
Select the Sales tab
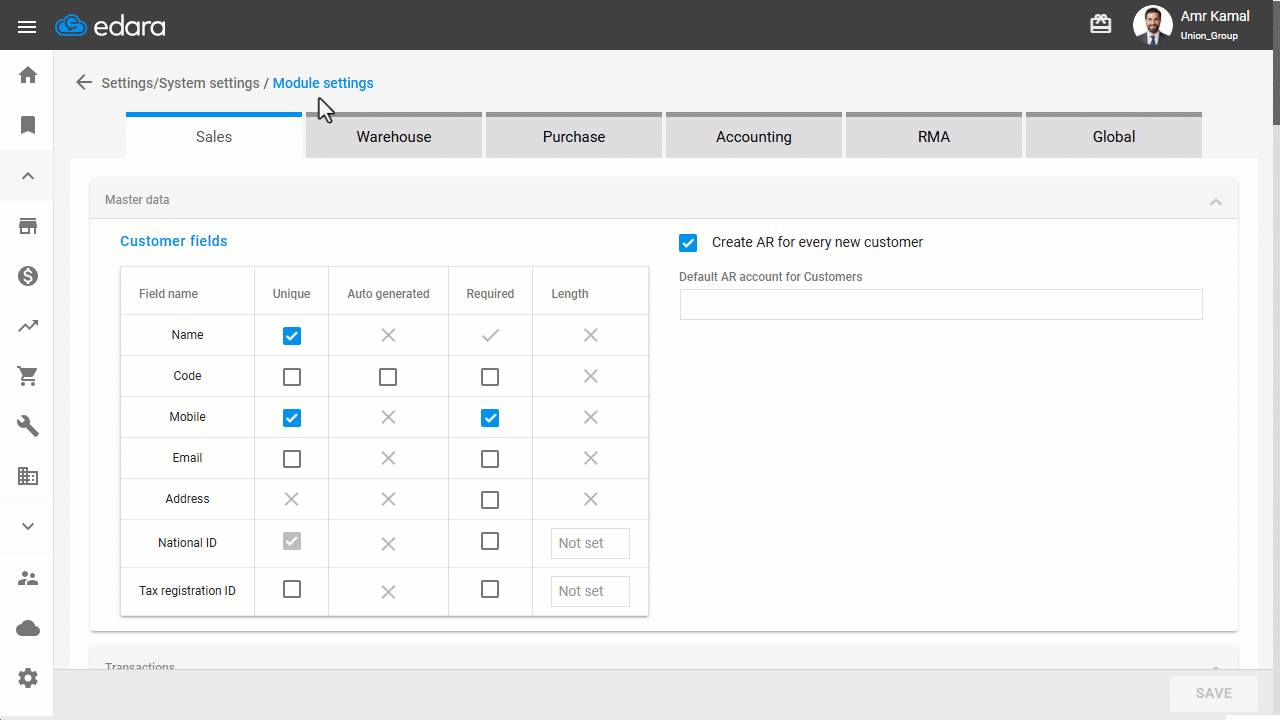(x=214, y=135)
